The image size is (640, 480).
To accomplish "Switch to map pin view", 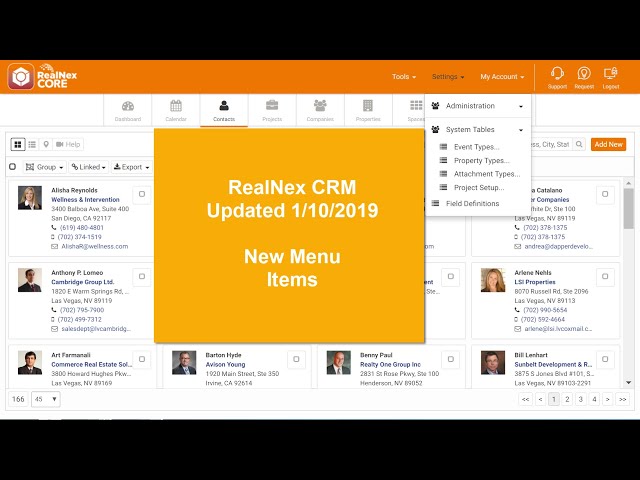I will (46, 144).
